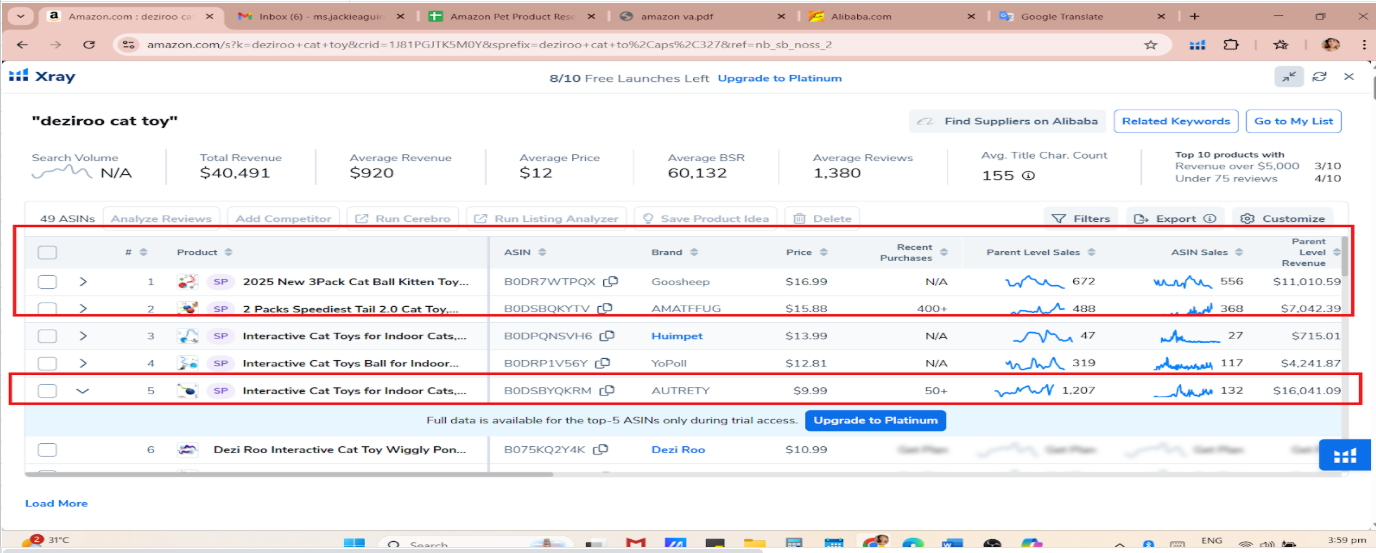Image resolution: width=1376 pixels, height=553 pixels.
Task: Click Load More link
Action: pos(56,503)
